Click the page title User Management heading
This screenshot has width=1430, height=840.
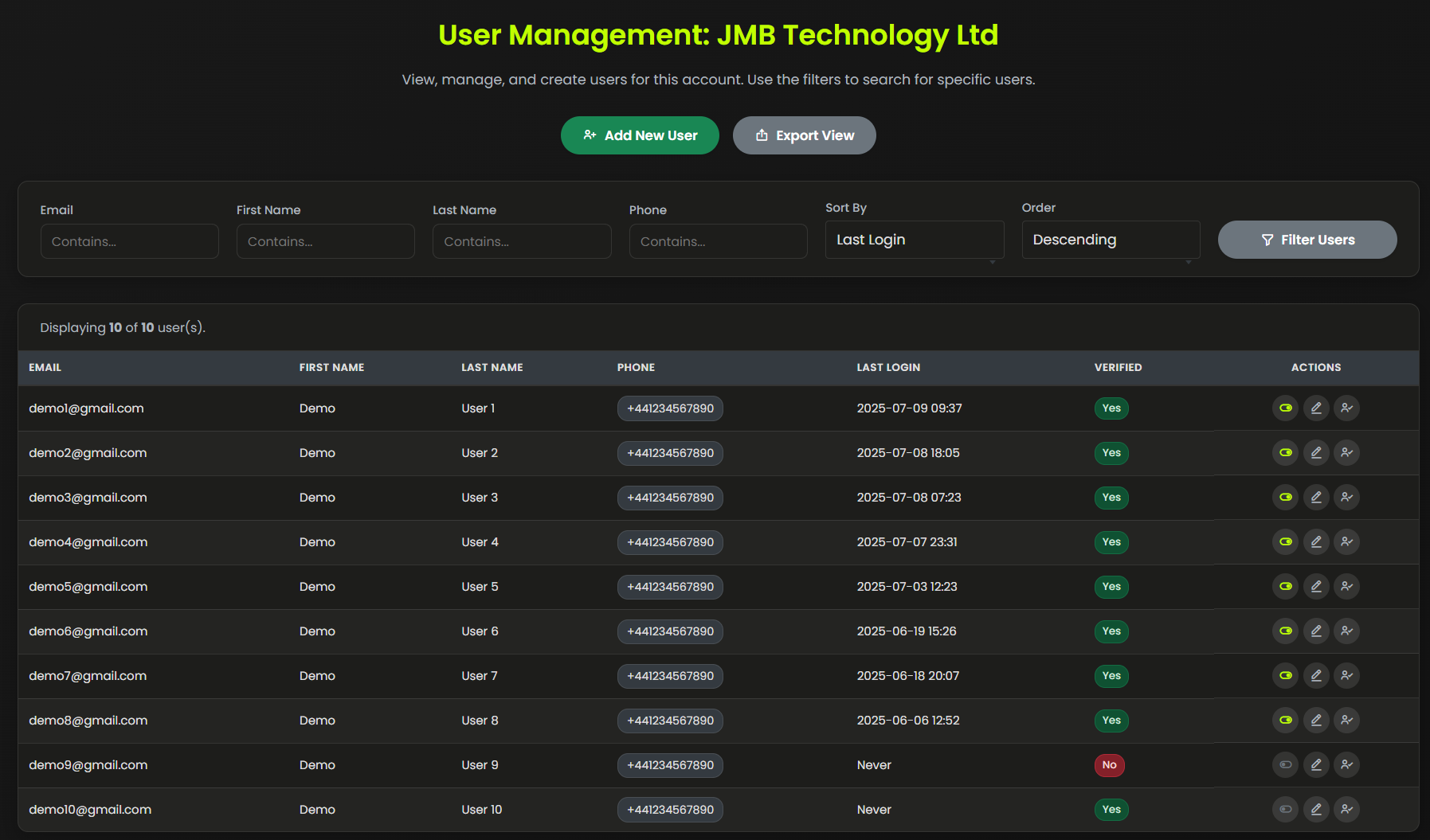pos(718,35)
